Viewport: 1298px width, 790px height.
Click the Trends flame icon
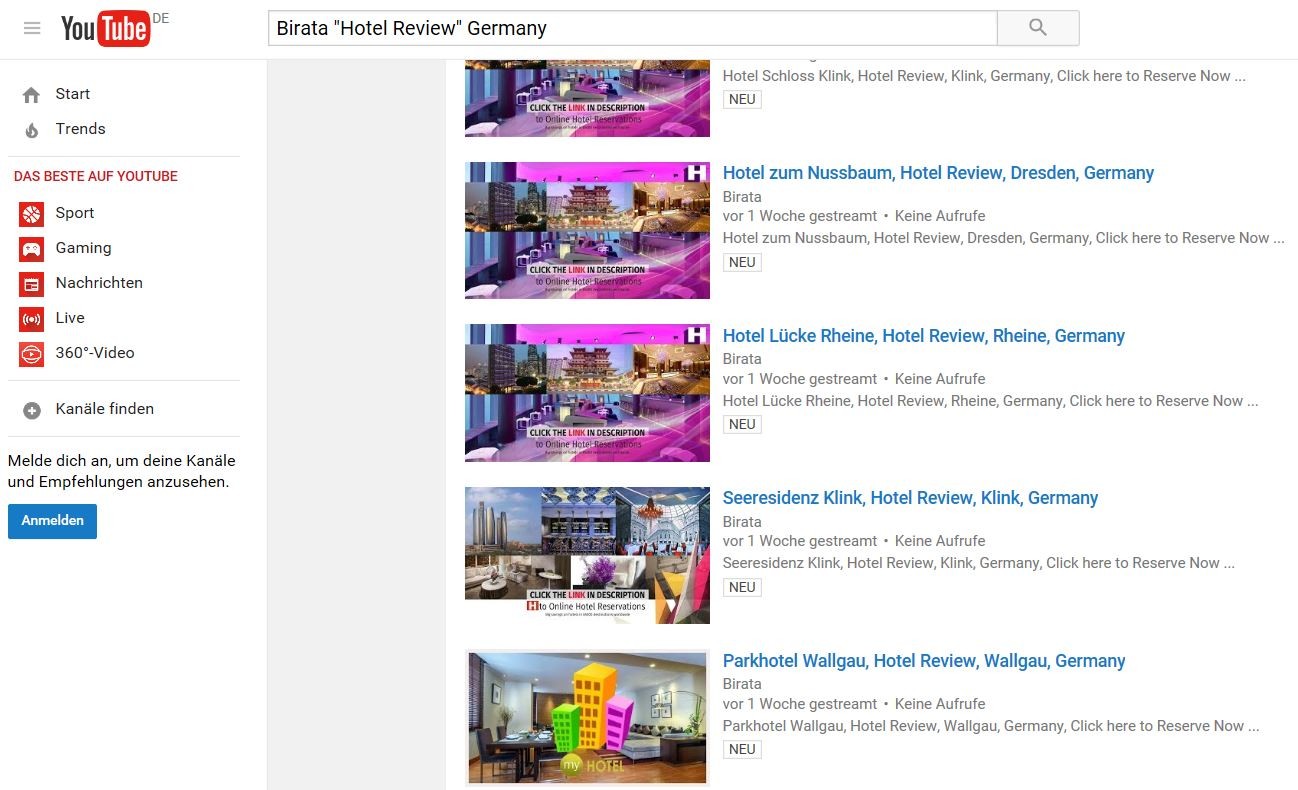32,130
